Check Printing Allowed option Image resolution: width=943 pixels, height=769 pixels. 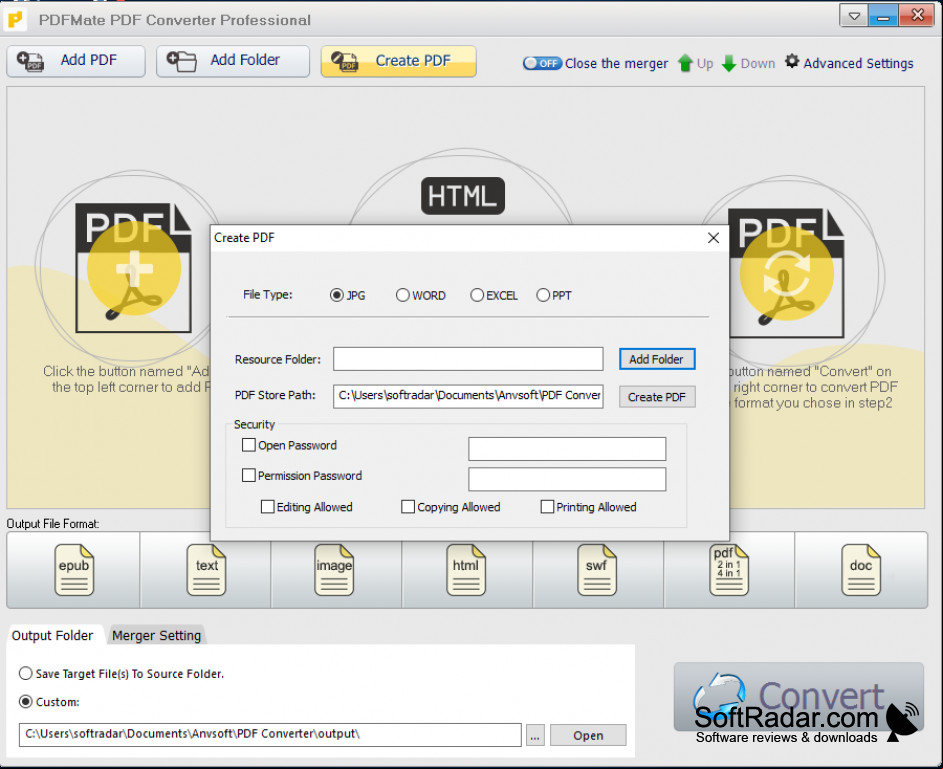547,507
